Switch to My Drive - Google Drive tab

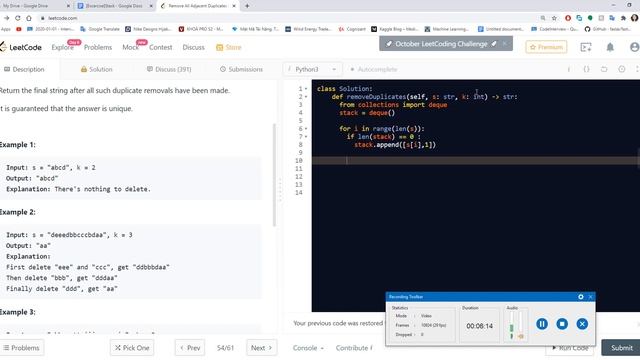coord(36,6)
